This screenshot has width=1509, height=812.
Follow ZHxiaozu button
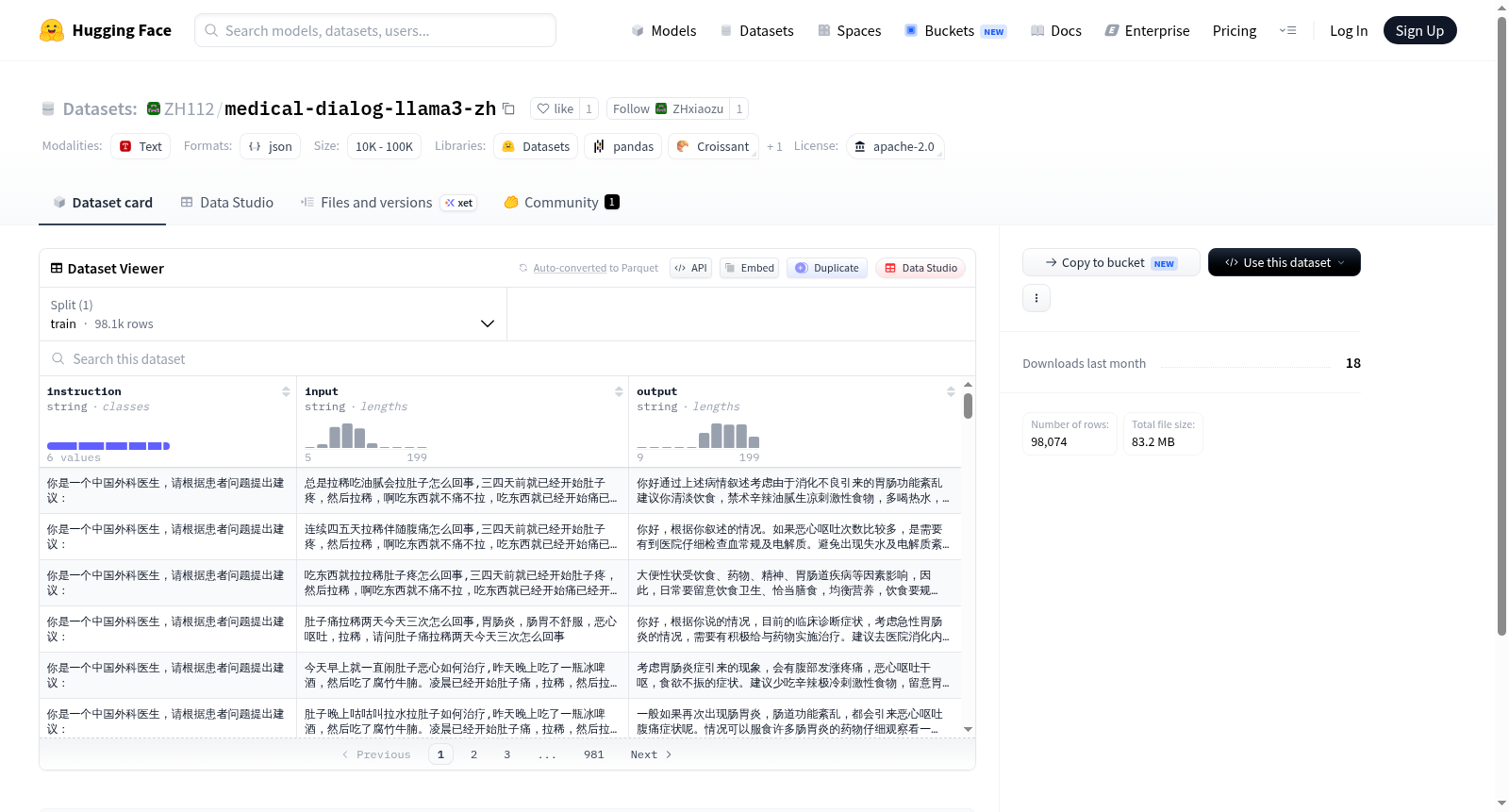668,108
